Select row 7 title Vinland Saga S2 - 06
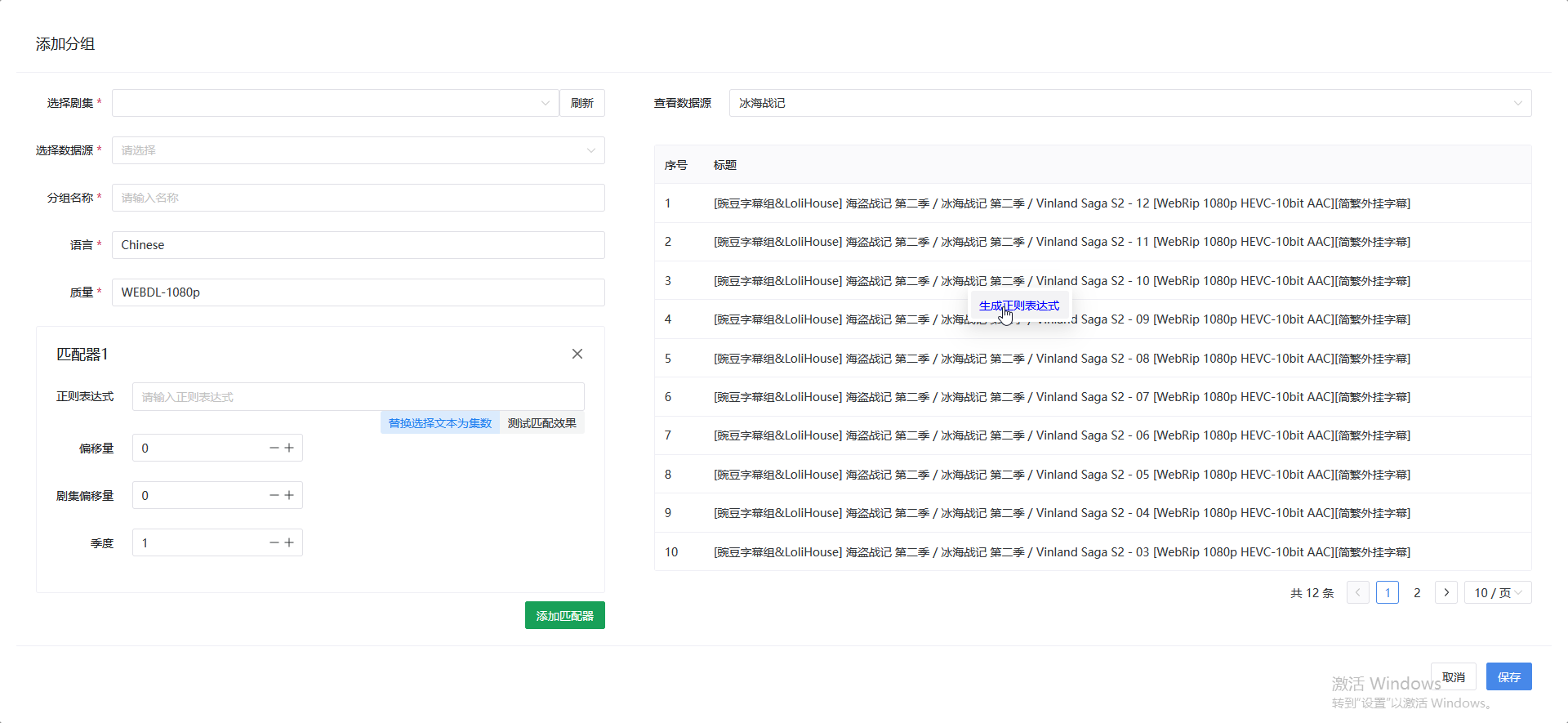This screenshot has height=723, width=1568. click(x=1062, y=435)
